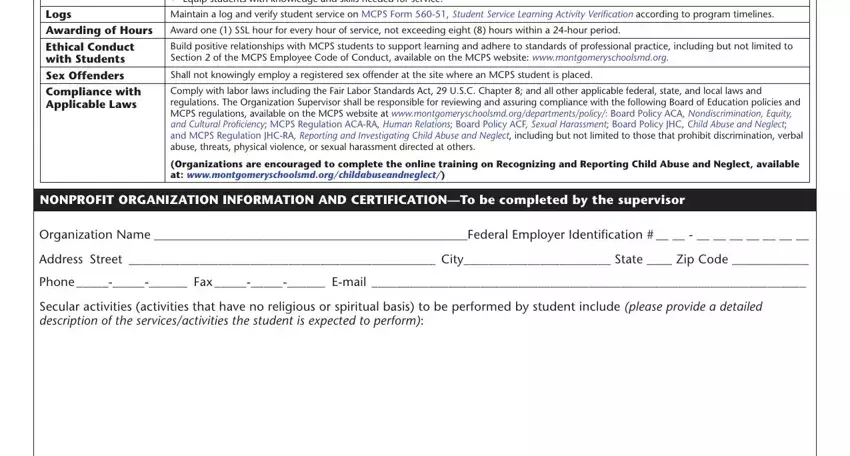Open the childabuseandneglect training link
The image size is (850, 456).
(x=314, y=175)
